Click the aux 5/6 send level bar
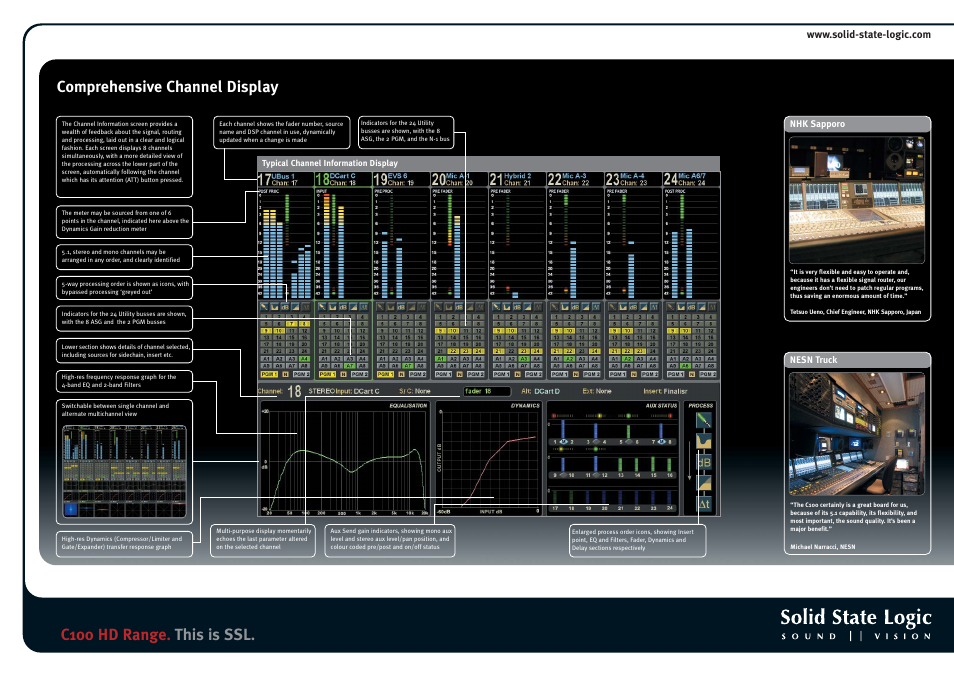Viewport: 954px width, 675px height. [628, 432]
